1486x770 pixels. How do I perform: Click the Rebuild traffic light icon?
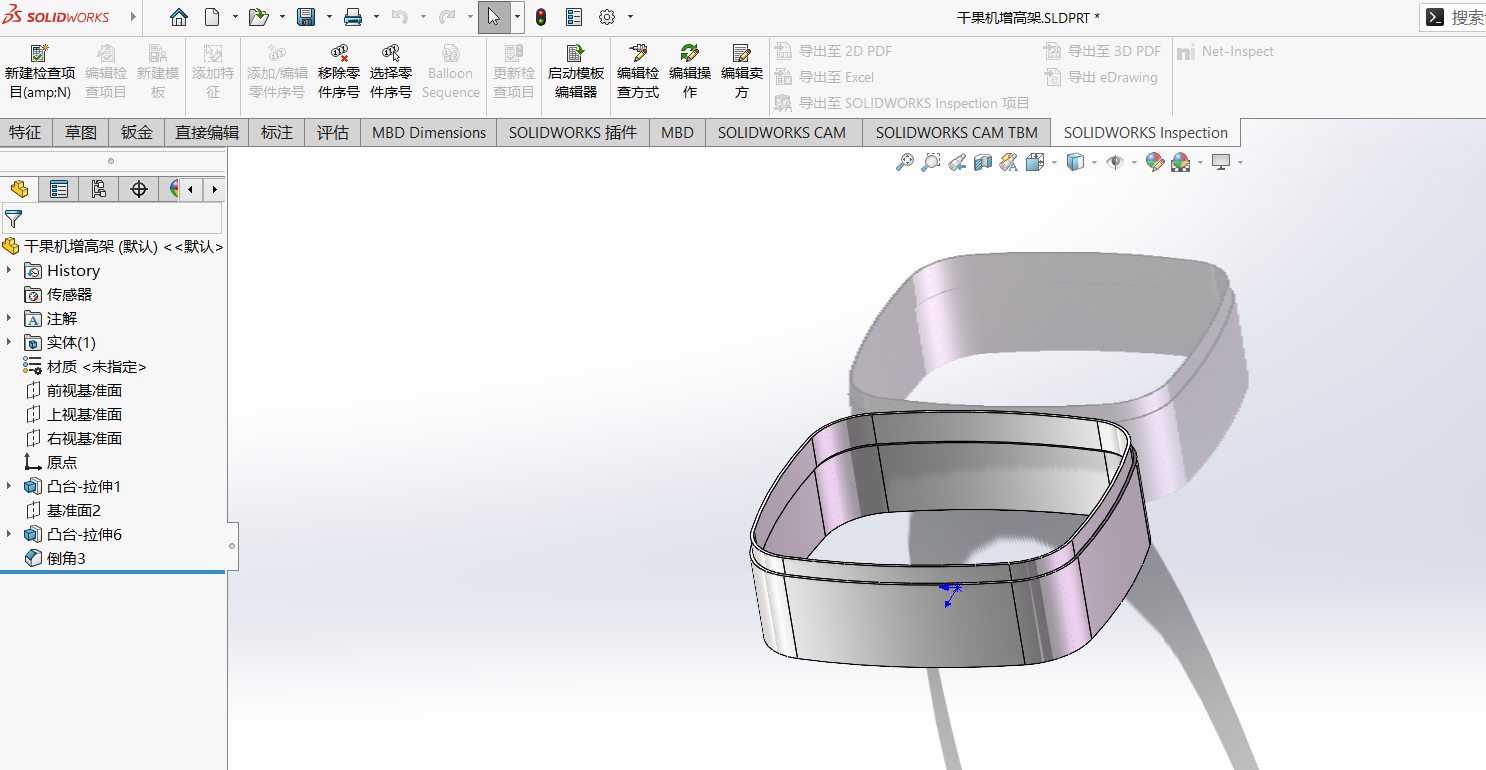(541, 17)
